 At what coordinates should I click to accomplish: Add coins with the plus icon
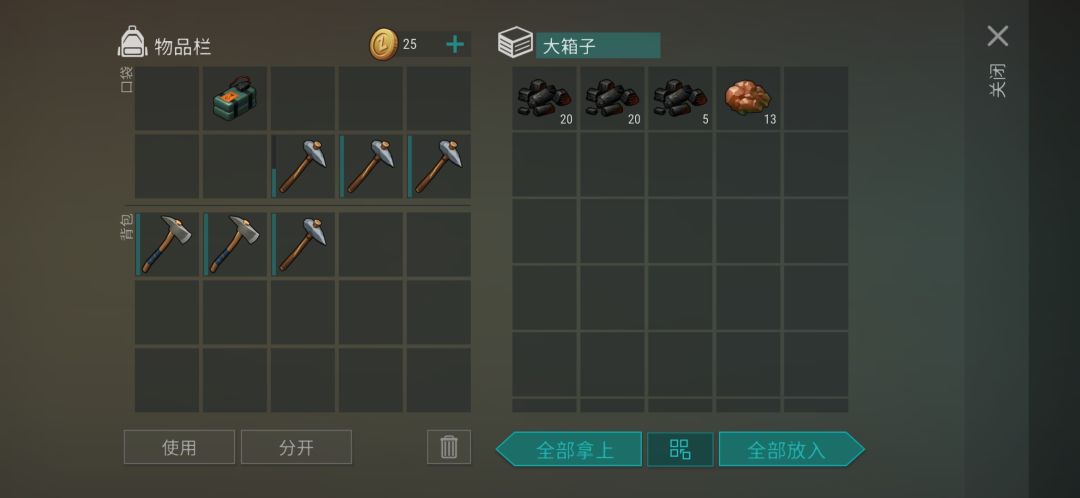pyautogui.click(x=455, y=45)
